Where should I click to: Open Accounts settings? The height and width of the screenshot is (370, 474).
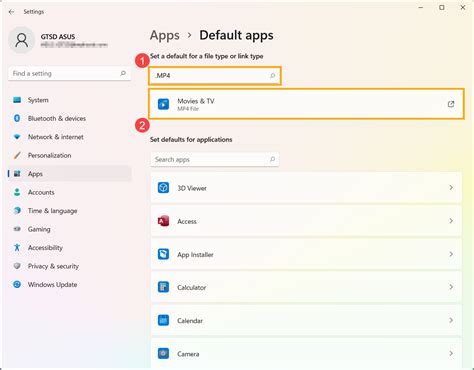point(70,192)
